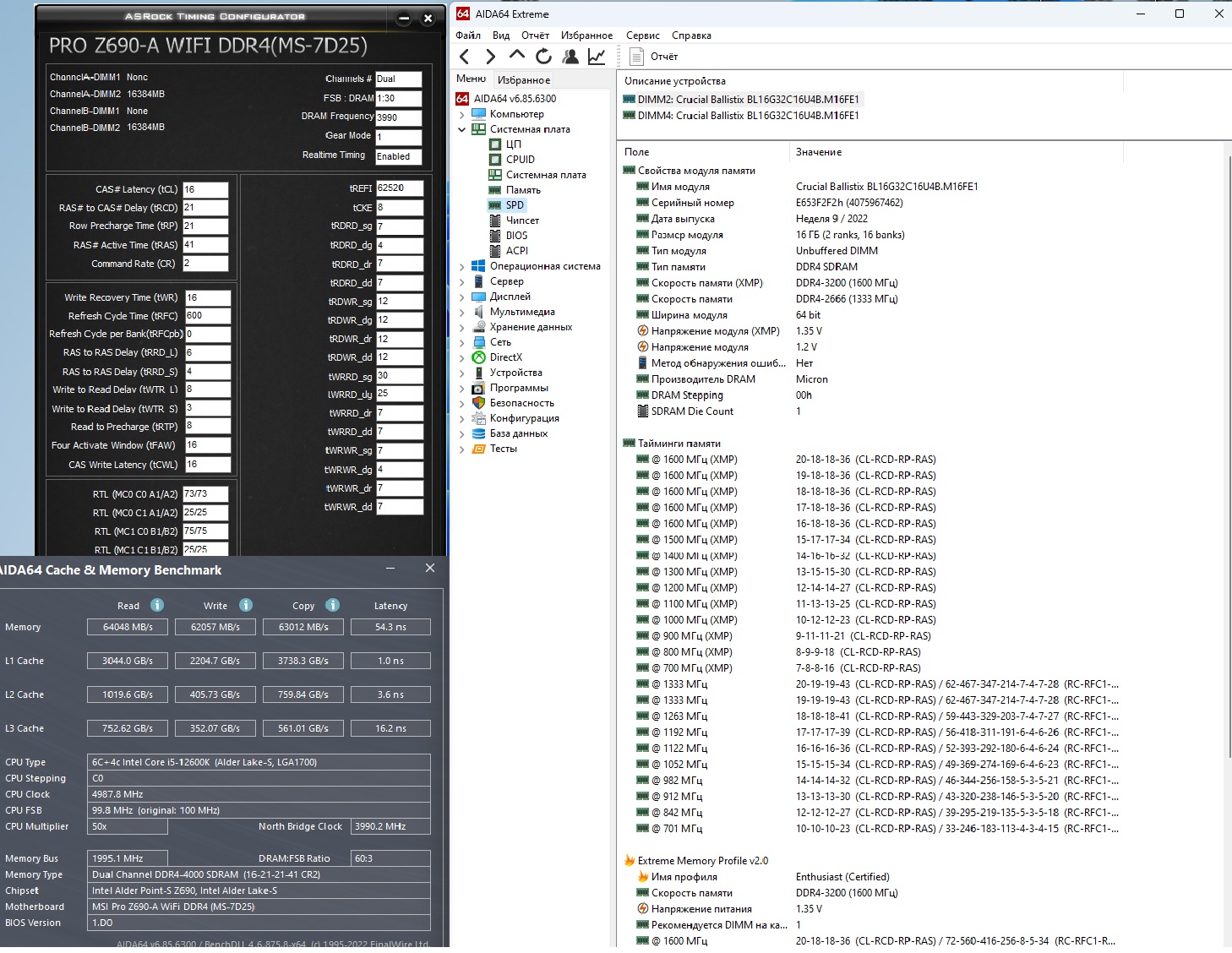Viewport: 1232px width, 953px height.
Task: Go back using AIDA64 toolbar back arrow
Action: pyautogui.click(x=464, y=57)
